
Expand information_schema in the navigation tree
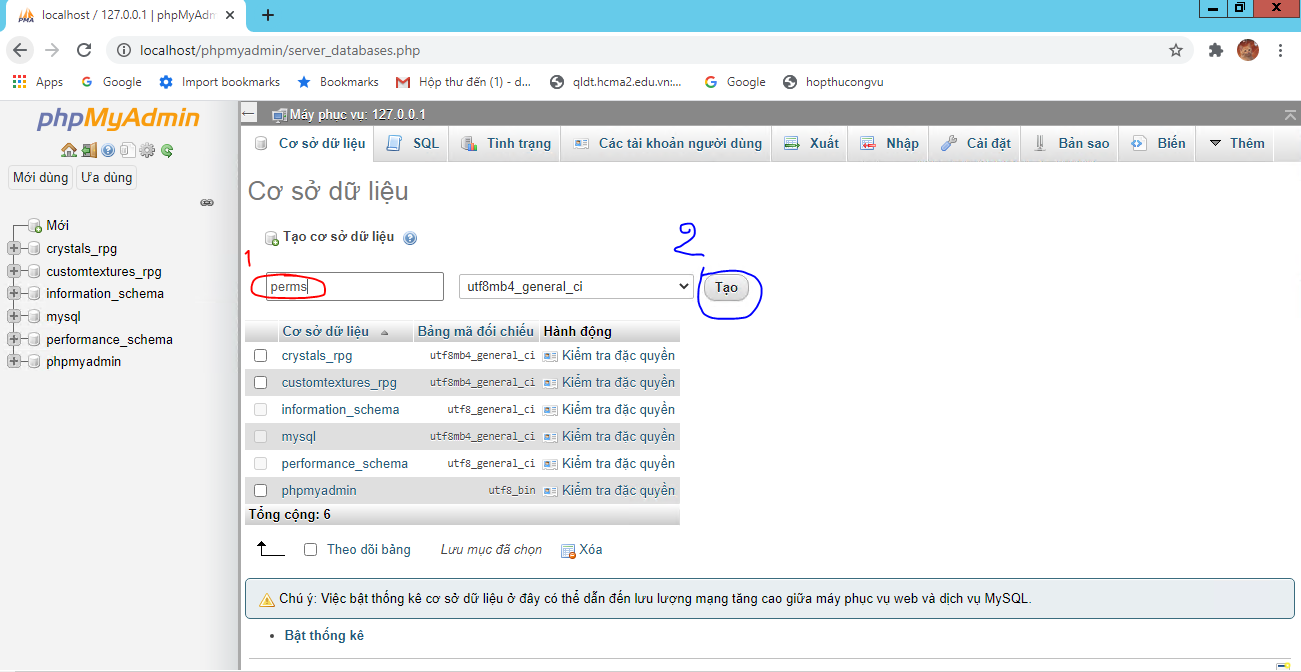pyautogui.click(x=14, y=293)
